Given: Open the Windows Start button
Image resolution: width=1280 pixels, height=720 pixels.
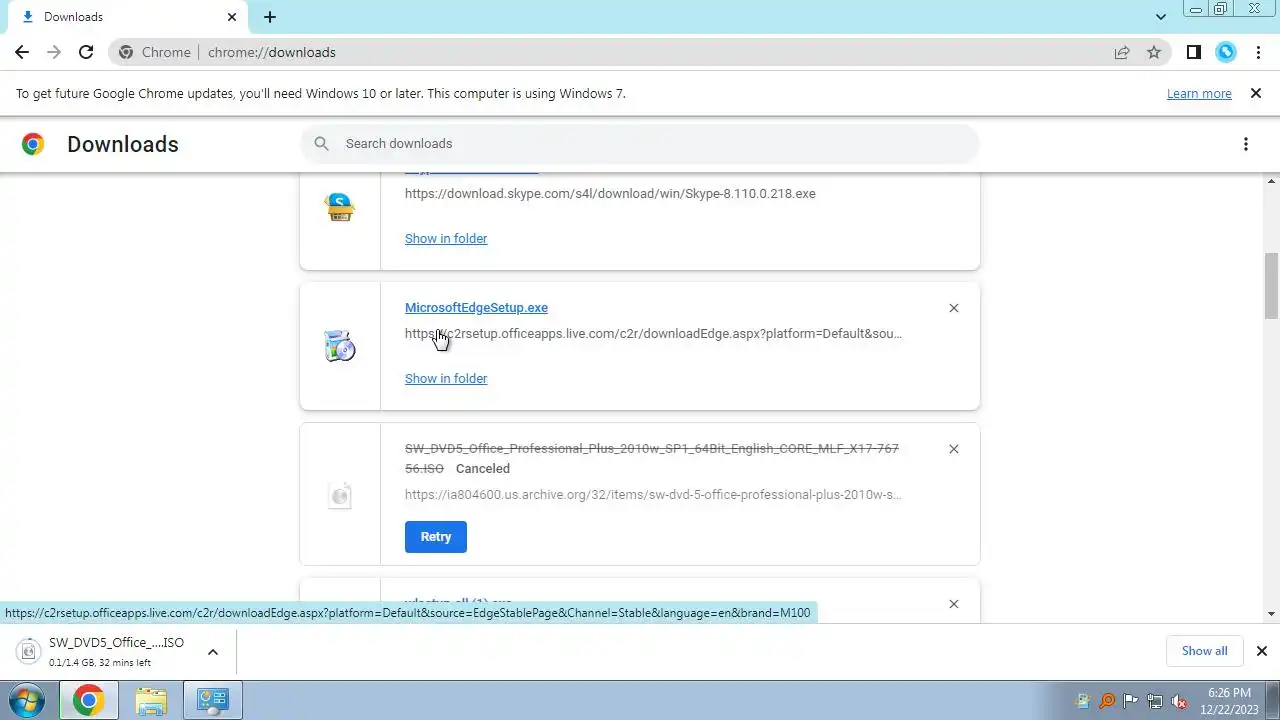Looking at the screenshot, I should point(26,700).
